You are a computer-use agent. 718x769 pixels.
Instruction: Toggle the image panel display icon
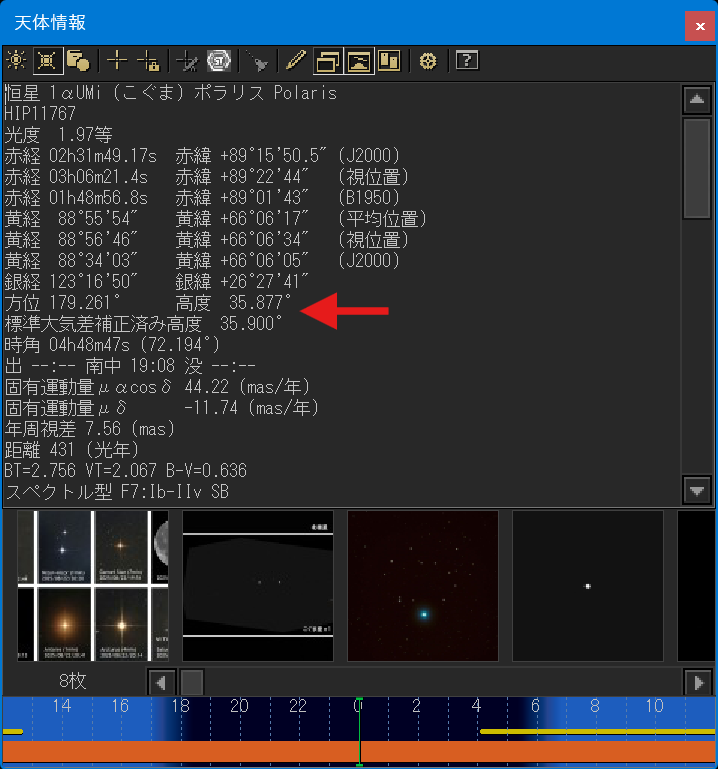358,61
